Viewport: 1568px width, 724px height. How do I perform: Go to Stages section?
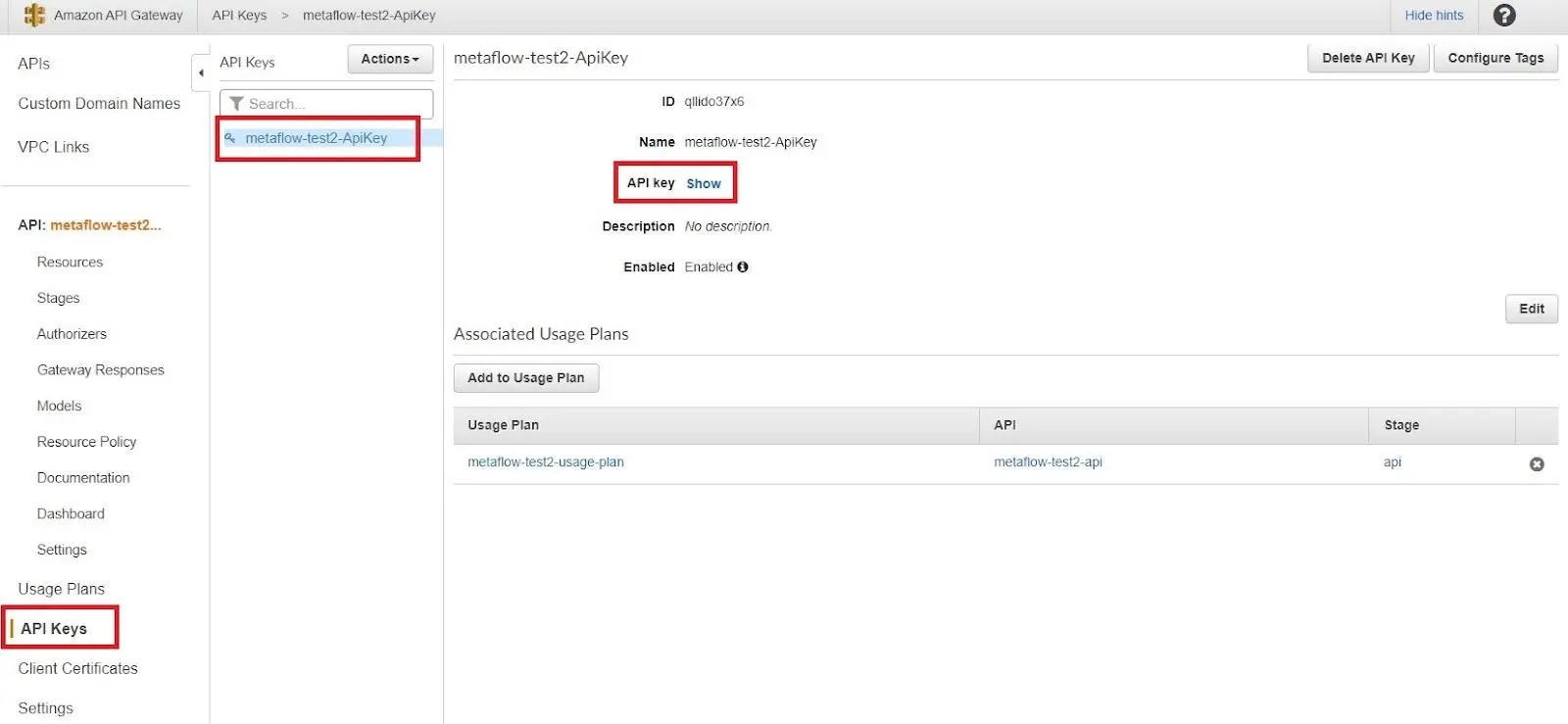tap(59, 298)
